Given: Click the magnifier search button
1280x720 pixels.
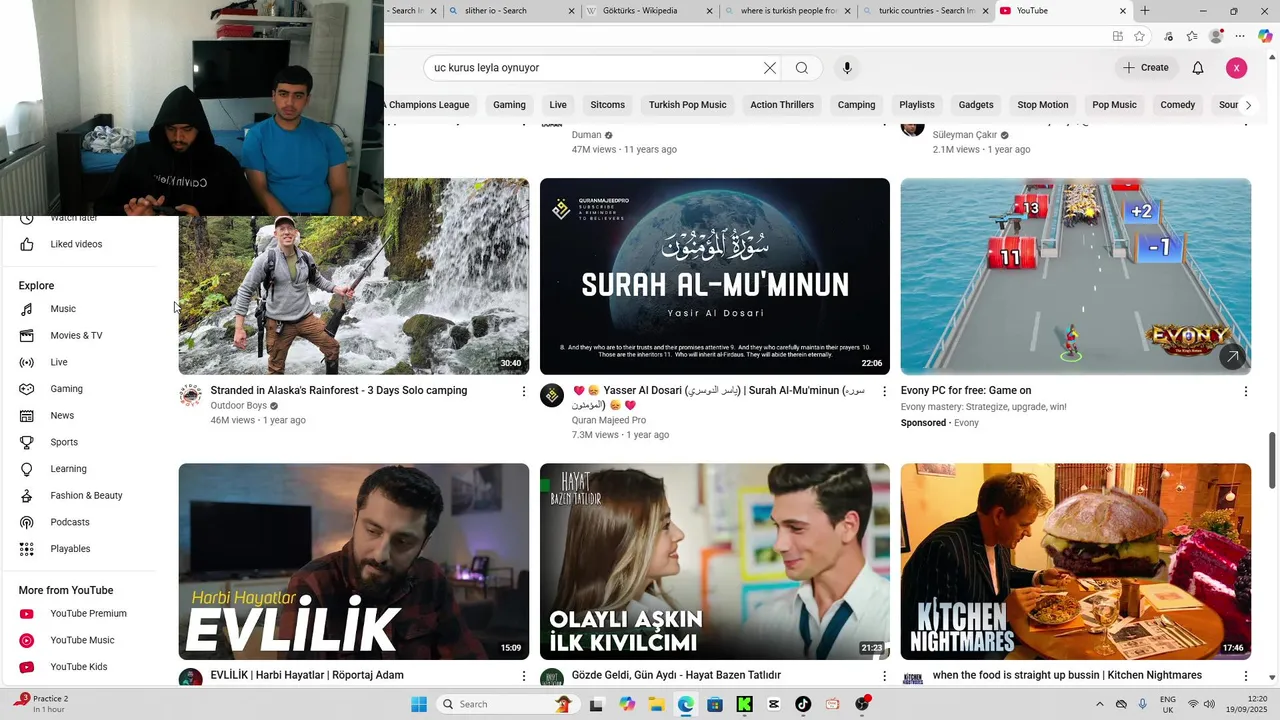Looking at the screenshot, I should 802,68.
